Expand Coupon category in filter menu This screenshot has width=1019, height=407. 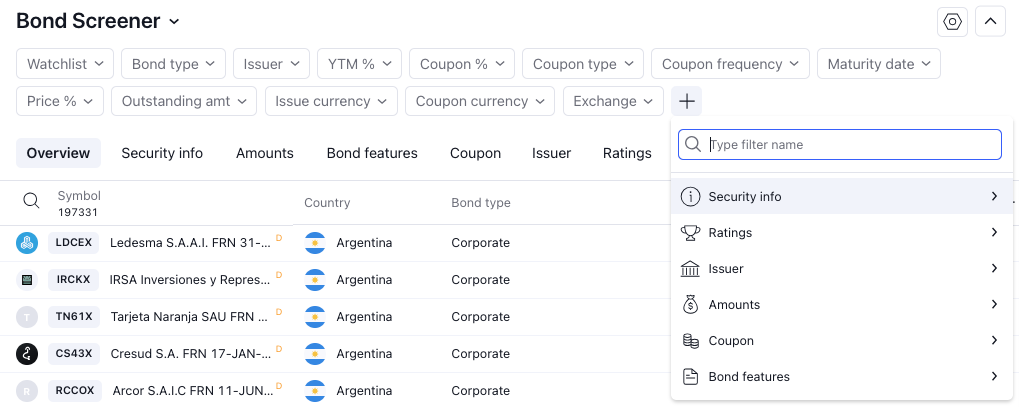coord(842,341)
